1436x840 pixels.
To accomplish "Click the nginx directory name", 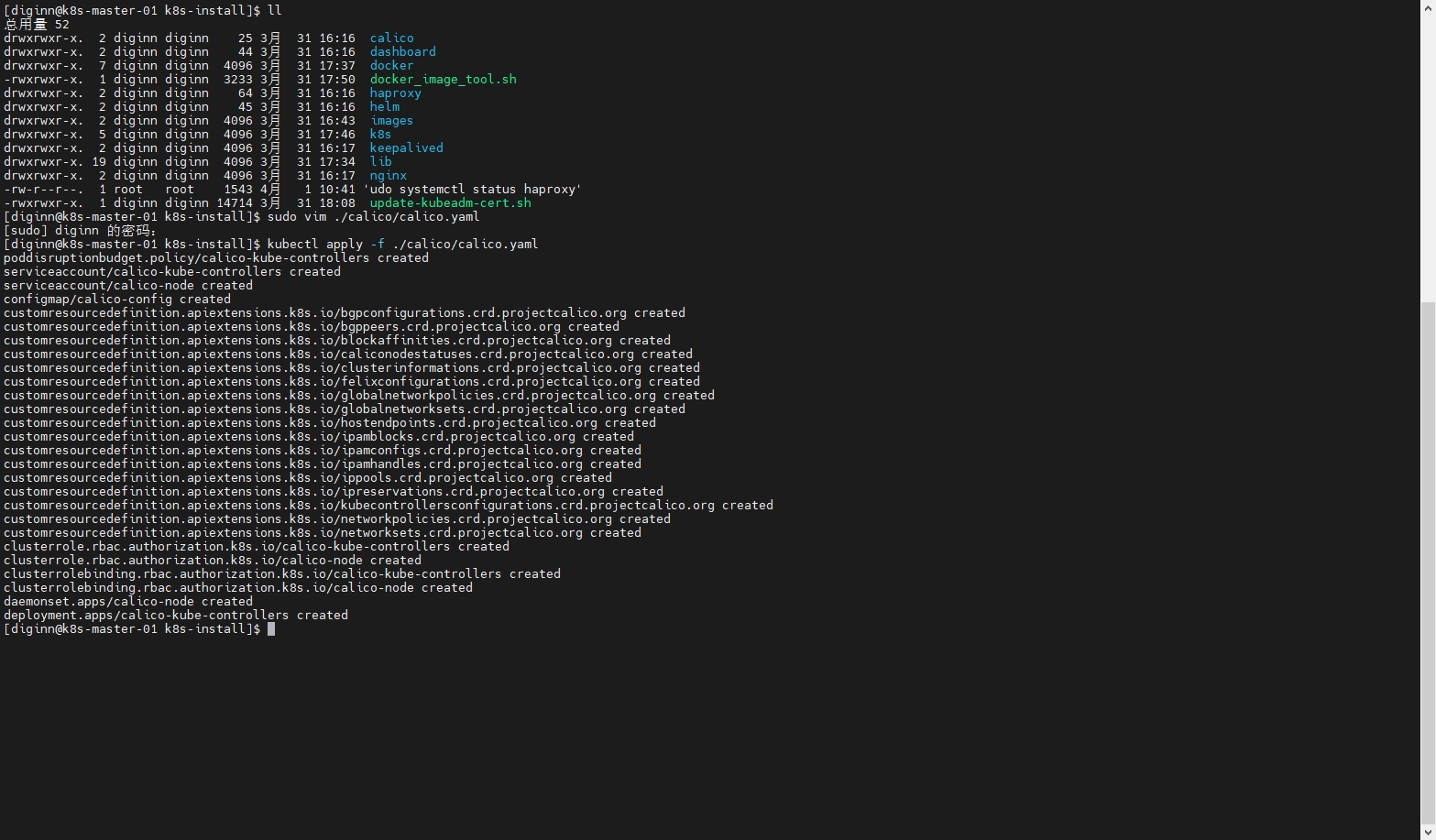I will point(388,176).
